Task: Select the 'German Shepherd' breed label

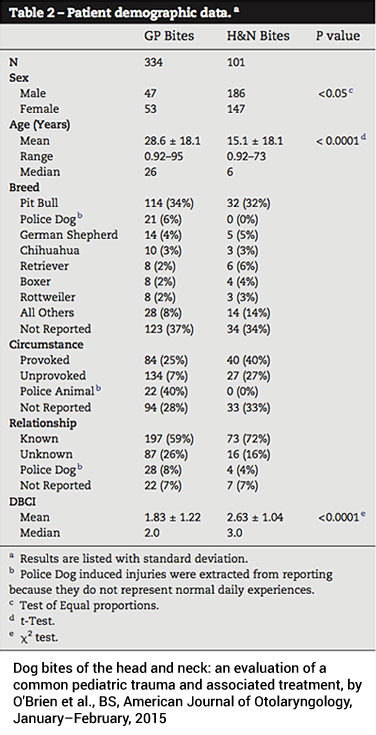Action: tap(68, 235)
